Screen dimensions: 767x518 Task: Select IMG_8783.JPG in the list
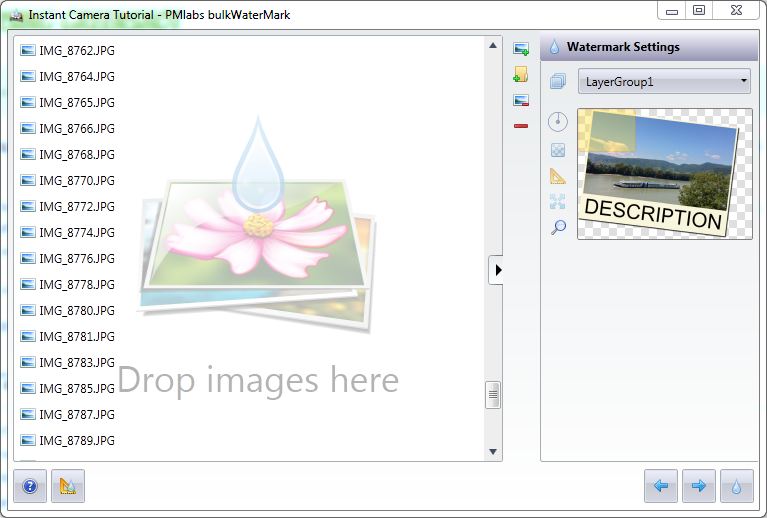pyautogui.click(x=68, y=362)
